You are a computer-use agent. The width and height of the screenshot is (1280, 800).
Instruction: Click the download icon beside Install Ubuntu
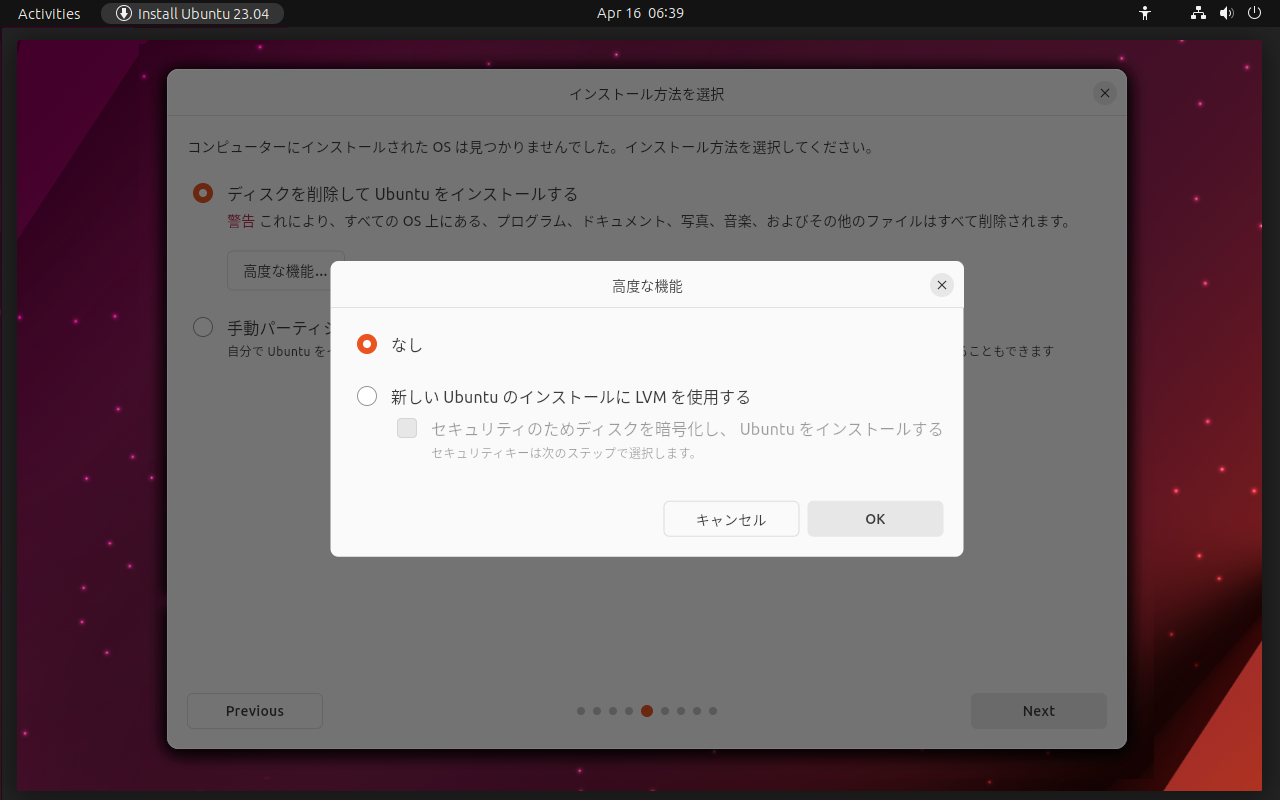(x=124, y=13)
